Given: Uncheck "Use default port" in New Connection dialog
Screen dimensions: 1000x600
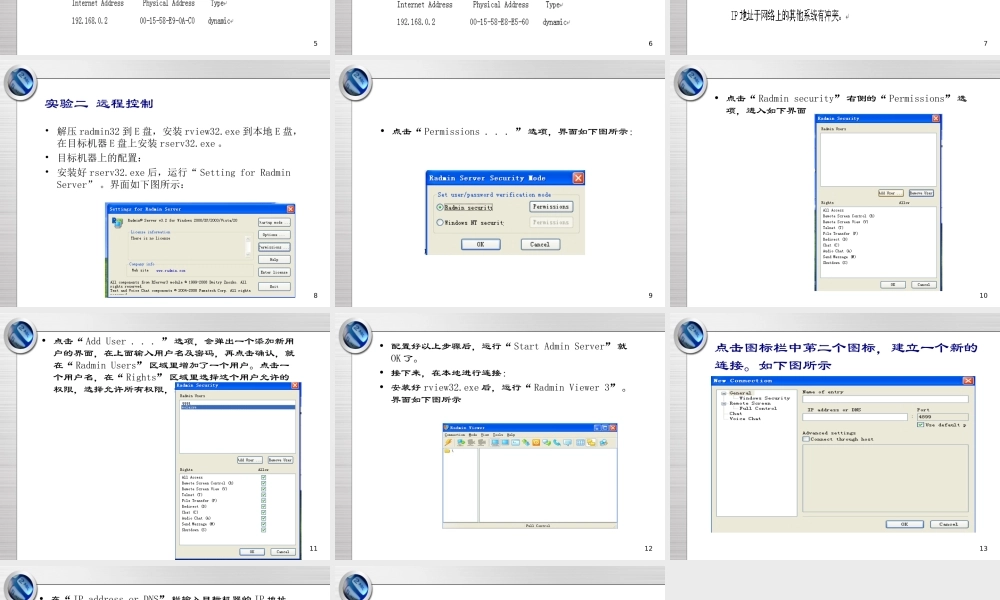Looking at the screenshot, I should 920,427.
